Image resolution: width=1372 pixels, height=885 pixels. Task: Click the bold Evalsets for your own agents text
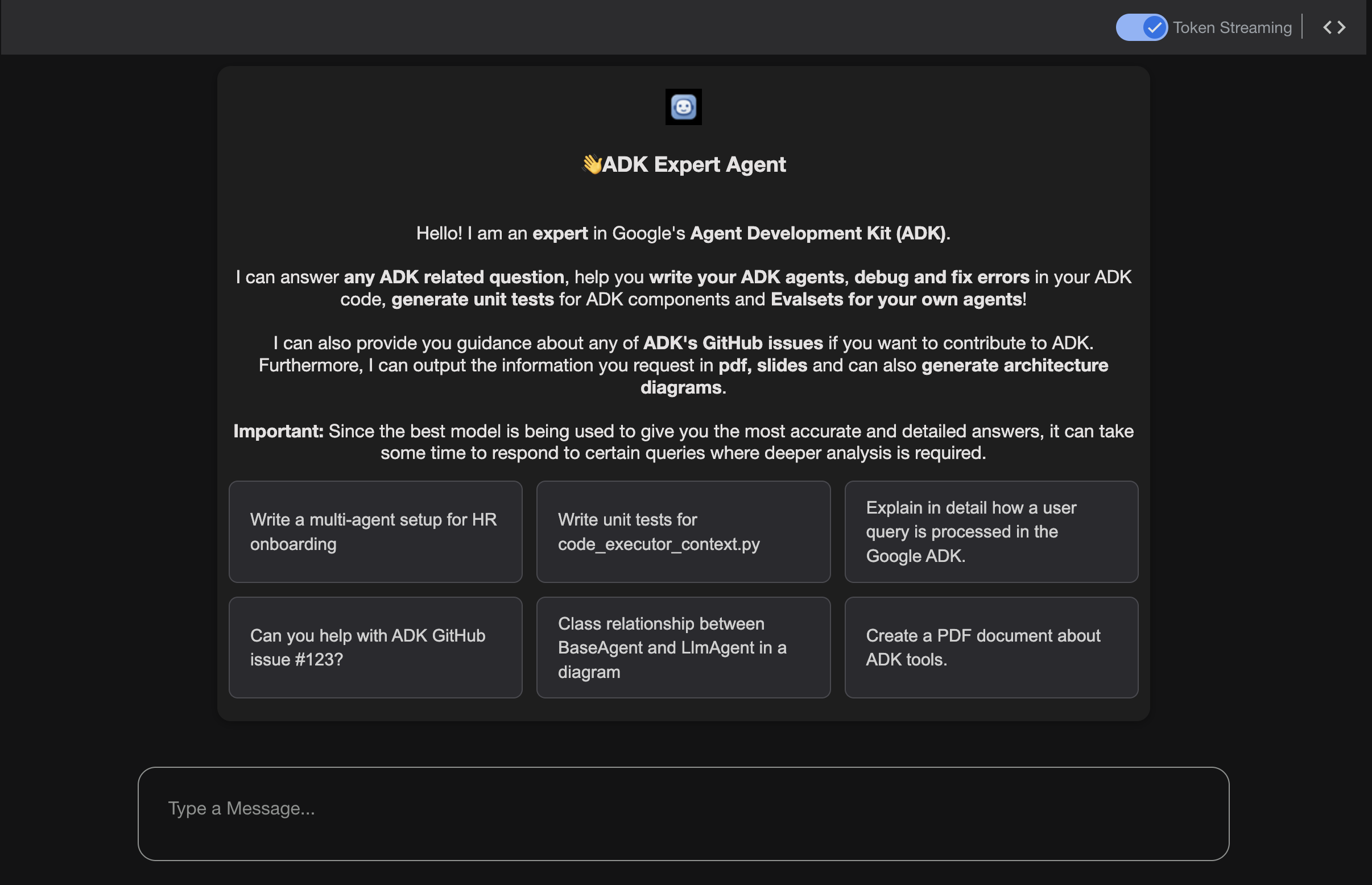tap(895, 299)
